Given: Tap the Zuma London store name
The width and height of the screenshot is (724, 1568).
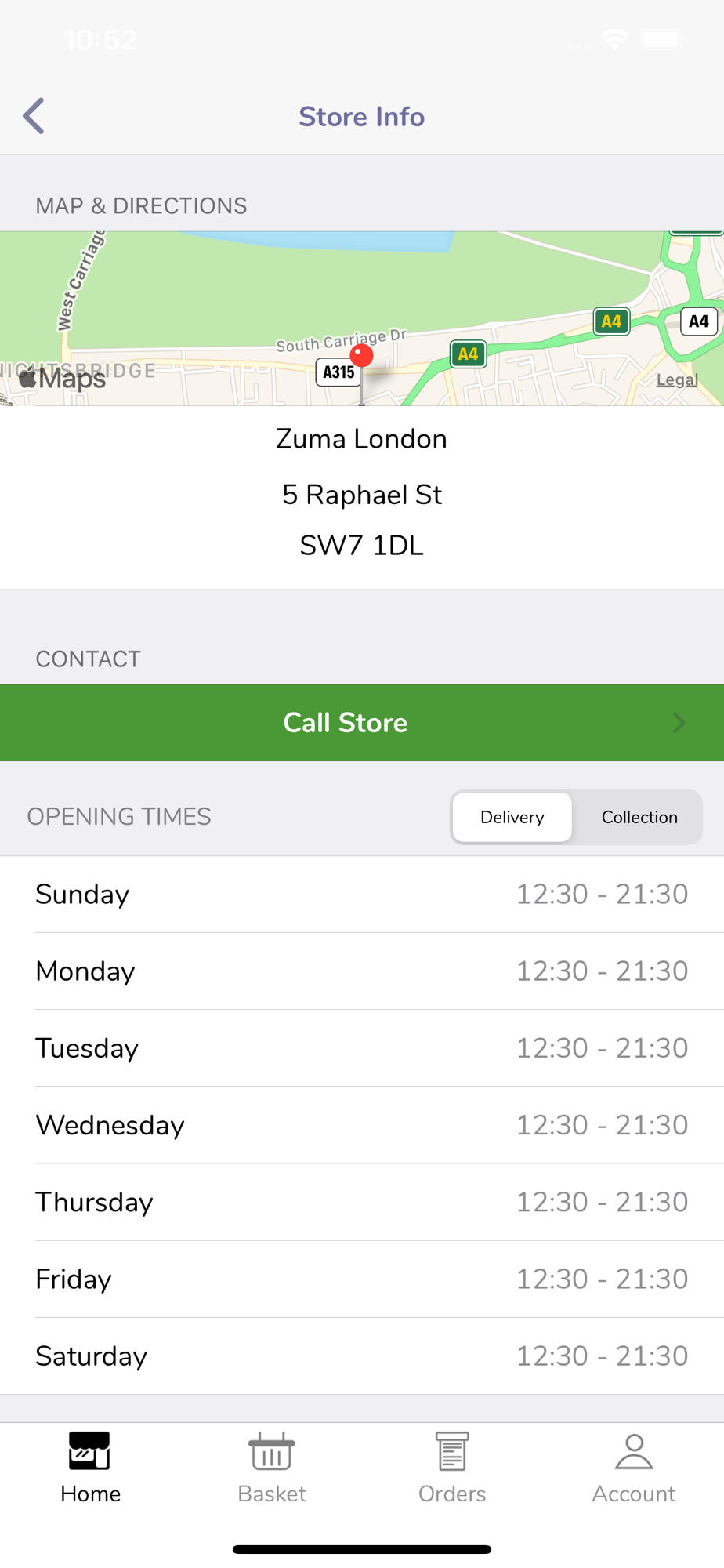Looking at the screenshot, I should (362, 439).
